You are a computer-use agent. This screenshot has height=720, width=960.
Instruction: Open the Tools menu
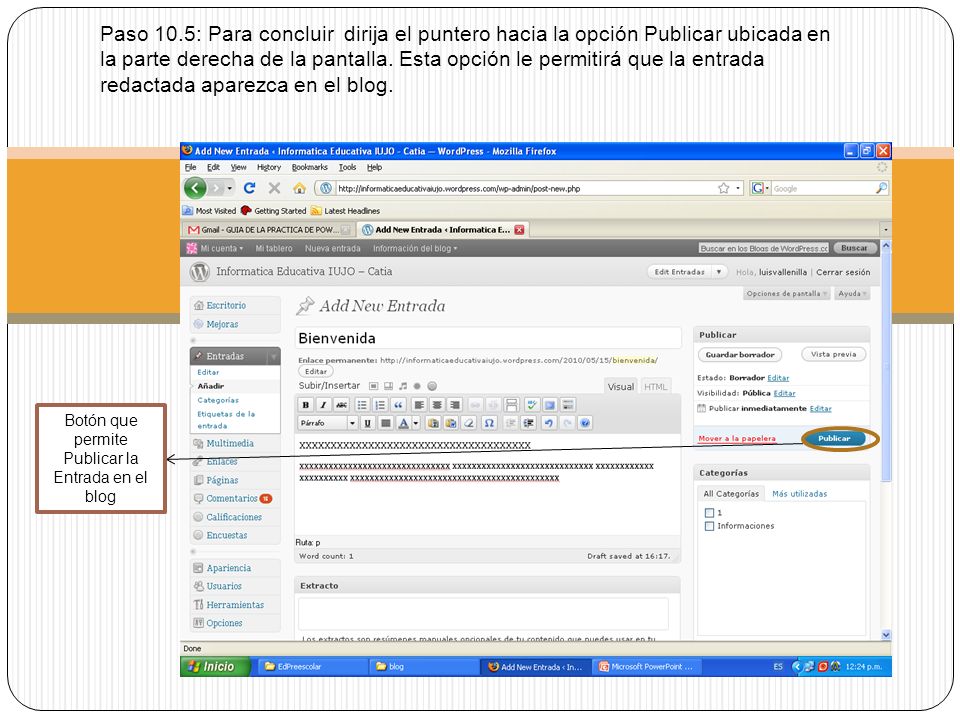pyautogui.click(x=347, y=167)
